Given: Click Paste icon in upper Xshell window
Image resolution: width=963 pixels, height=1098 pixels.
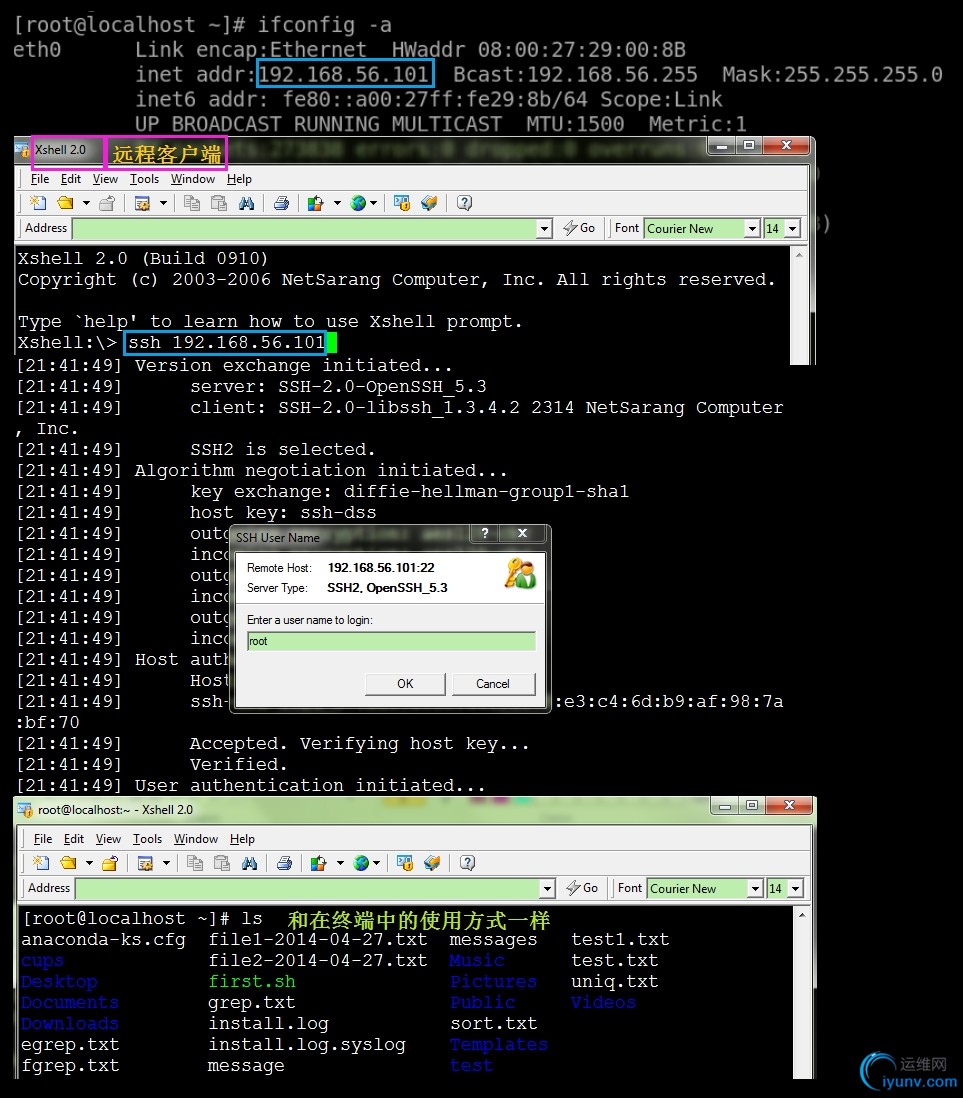Looking at the screenshot, I should point(219,203).
